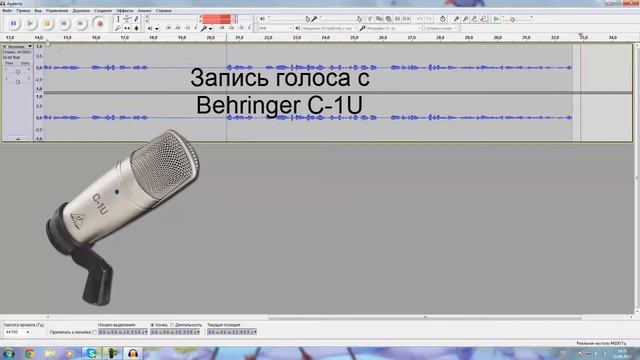This screenshot has height=360, width=640.
Task: Click the selection start time field
Action: coord(123,332)
